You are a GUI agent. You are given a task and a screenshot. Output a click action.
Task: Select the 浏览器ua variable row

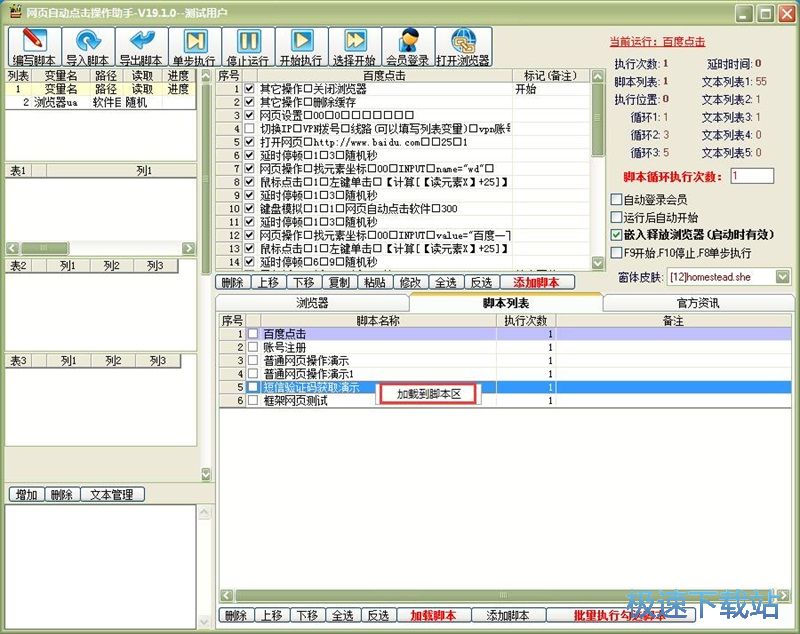point(101,102)
